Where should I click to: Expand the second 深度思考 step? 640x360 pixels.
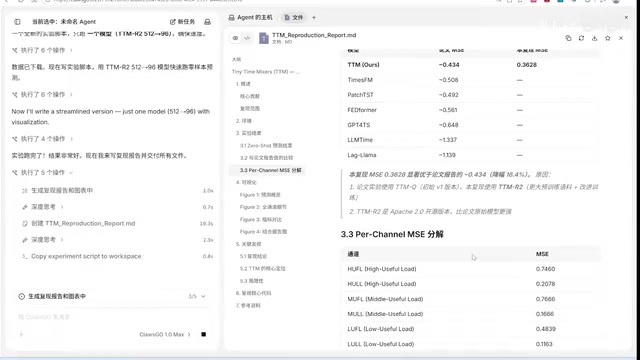point(43,240)
